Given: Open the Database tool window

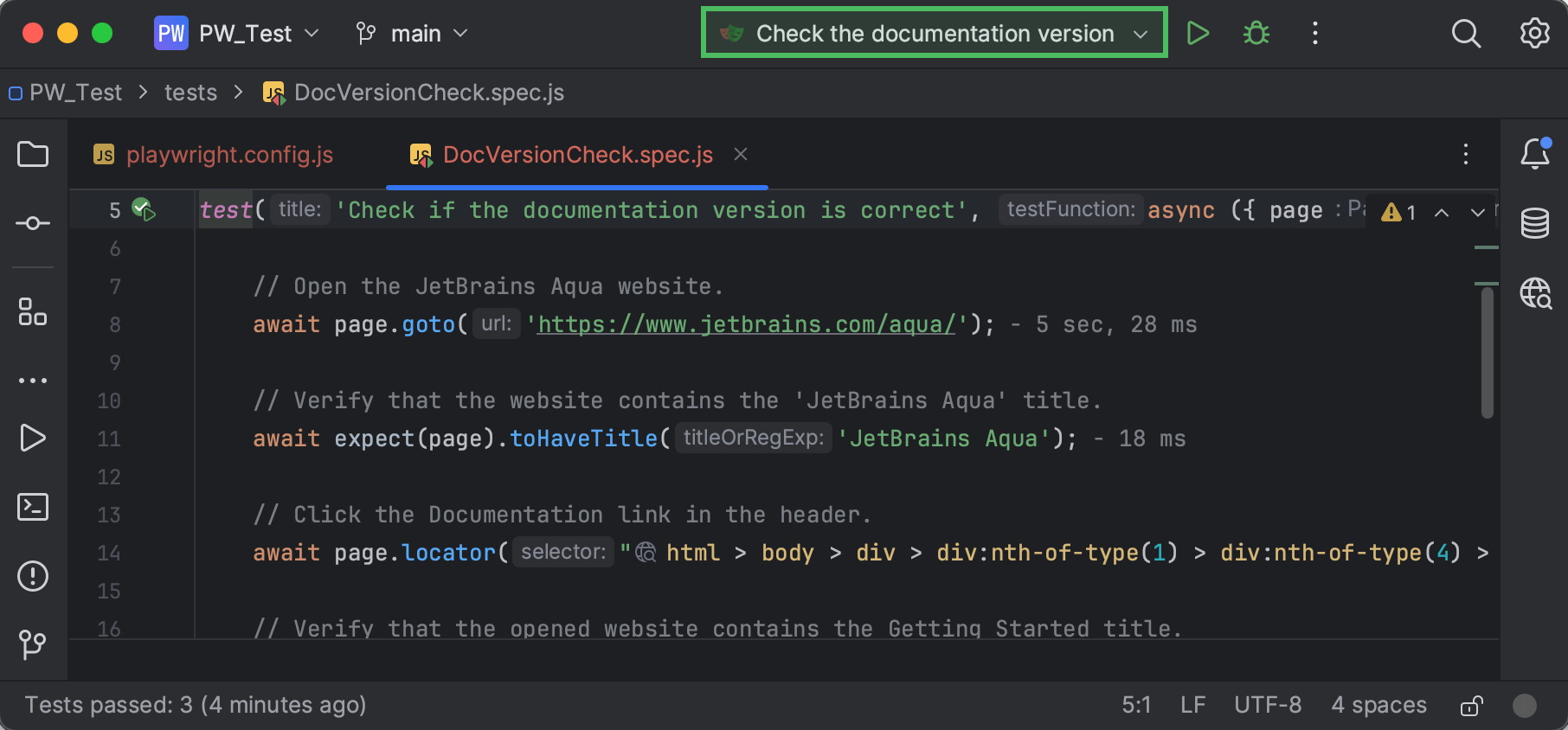Looking at the screenshot, I should [1535, 223].
